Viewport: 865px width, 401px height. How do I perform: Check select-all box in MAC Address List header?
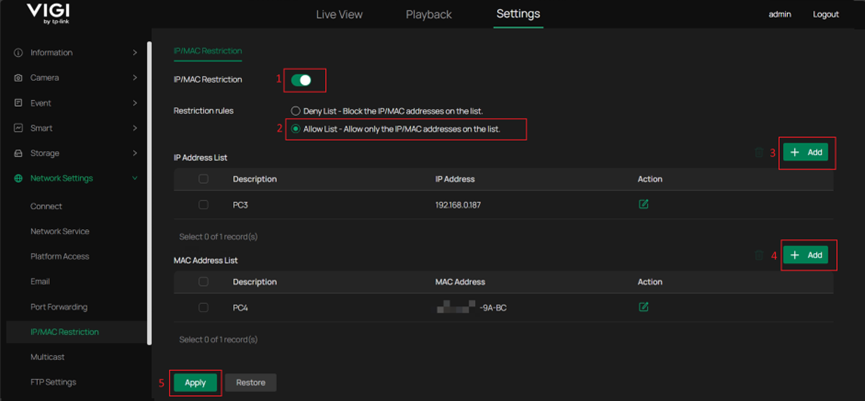203,281
